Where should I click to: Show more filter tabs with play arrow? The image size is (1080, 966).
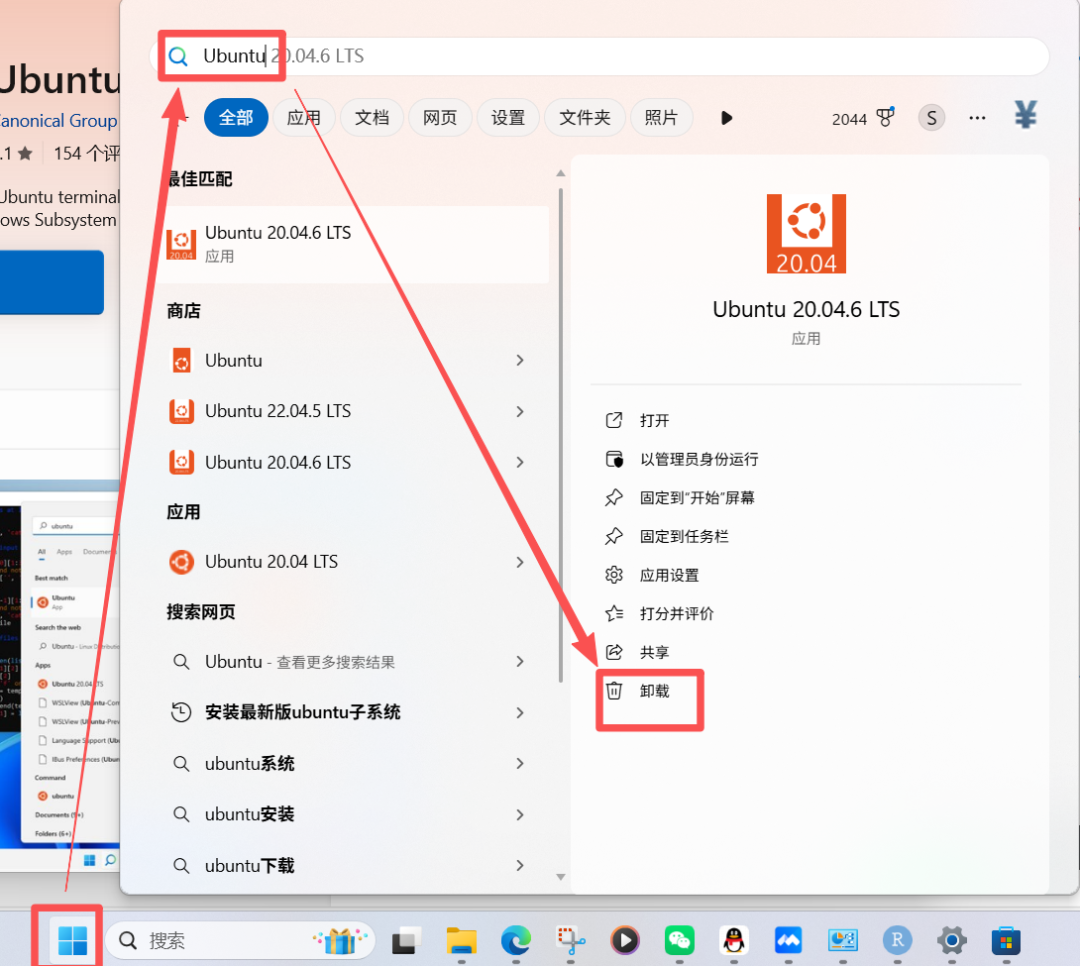(727, 118)
